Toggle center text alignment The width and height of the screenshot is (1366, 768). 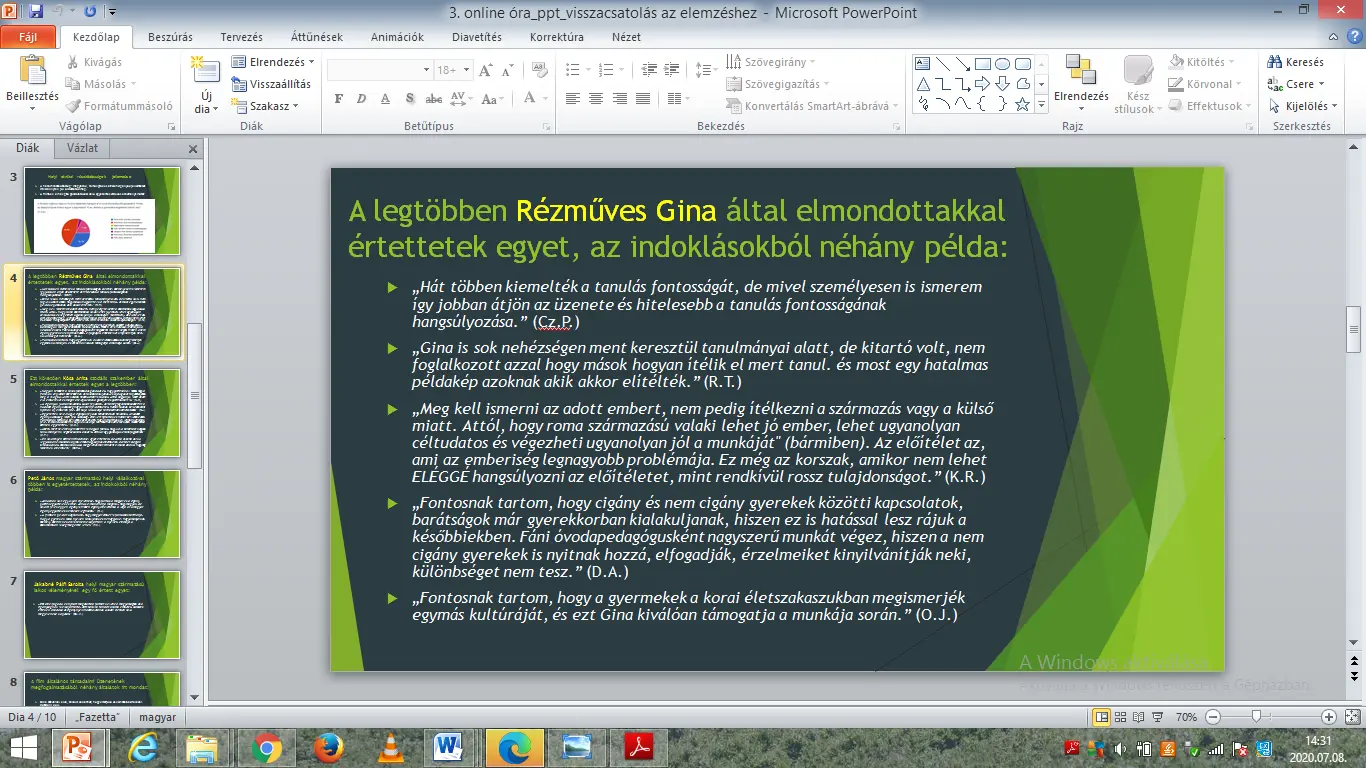pyautogui.click(x=596, y=99)
